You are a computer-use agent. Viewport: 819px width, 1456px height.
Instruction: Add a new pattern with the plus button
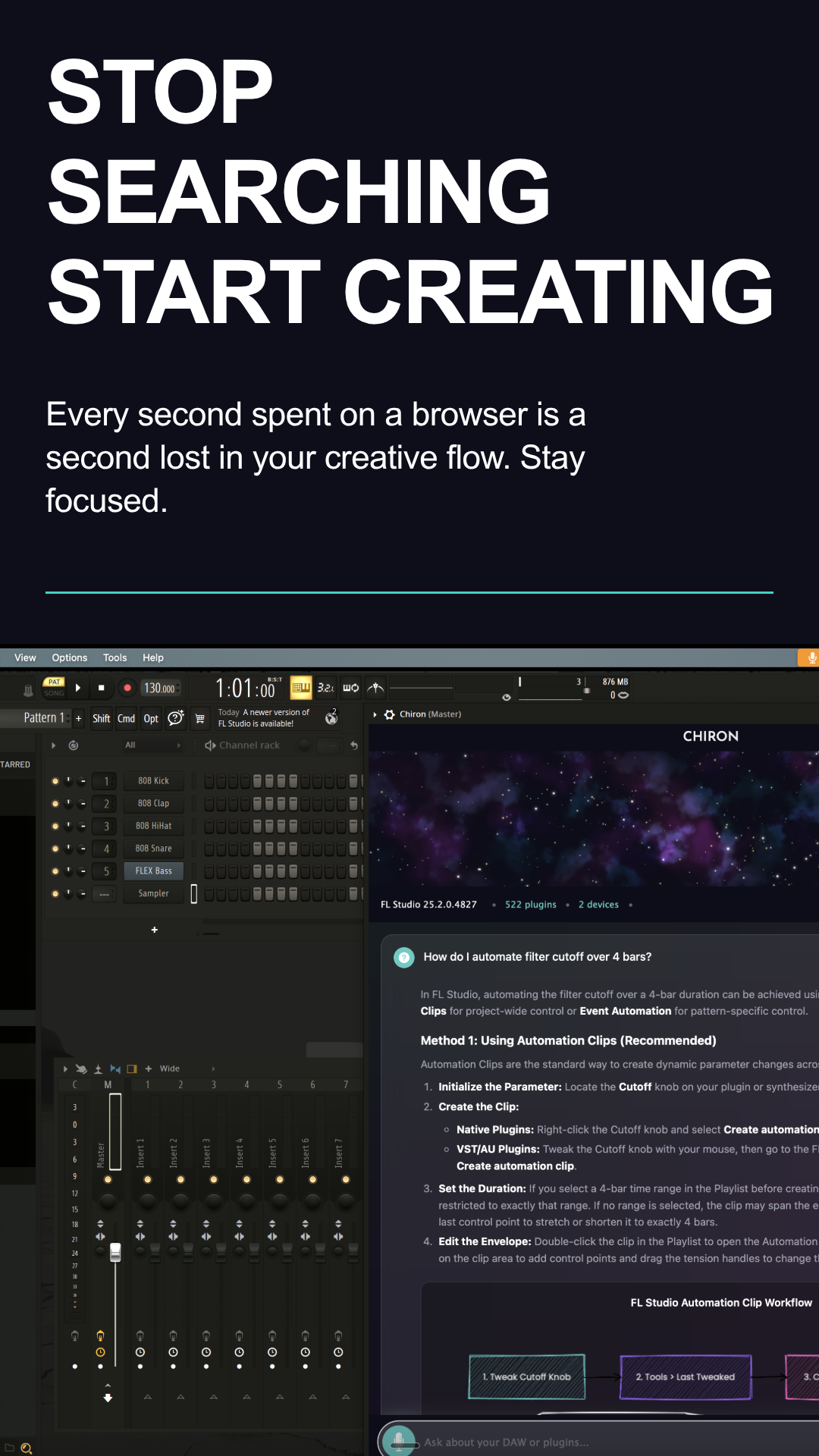78,718
